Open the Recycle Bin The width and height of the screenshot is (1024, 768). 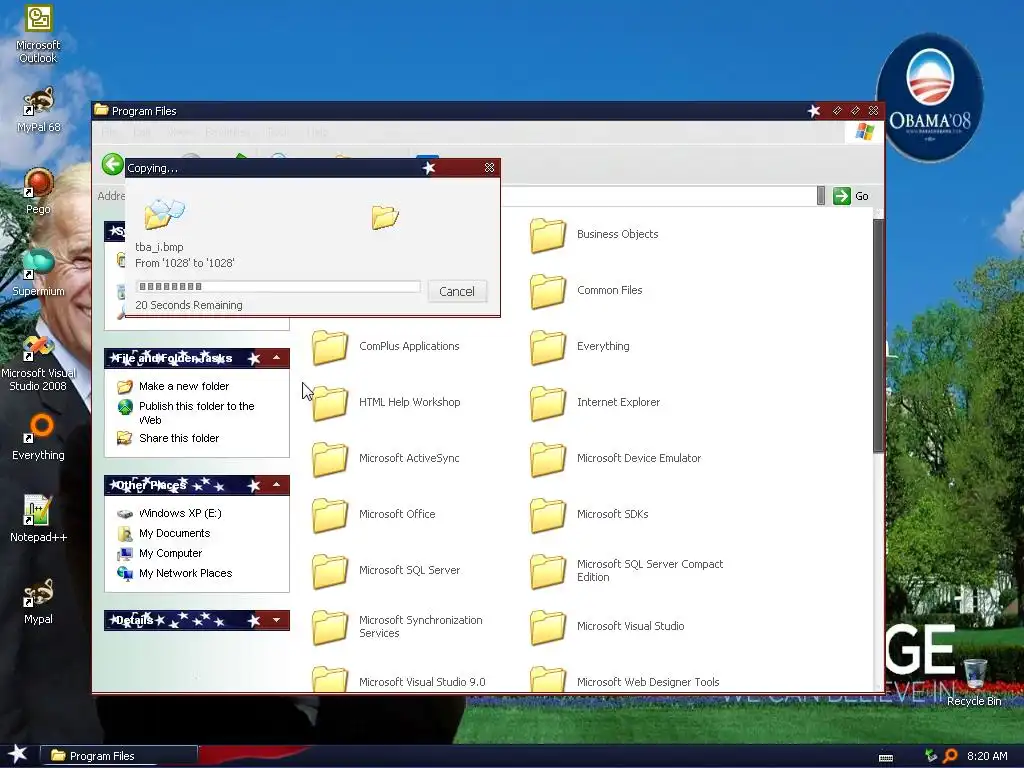coord(974,682)
